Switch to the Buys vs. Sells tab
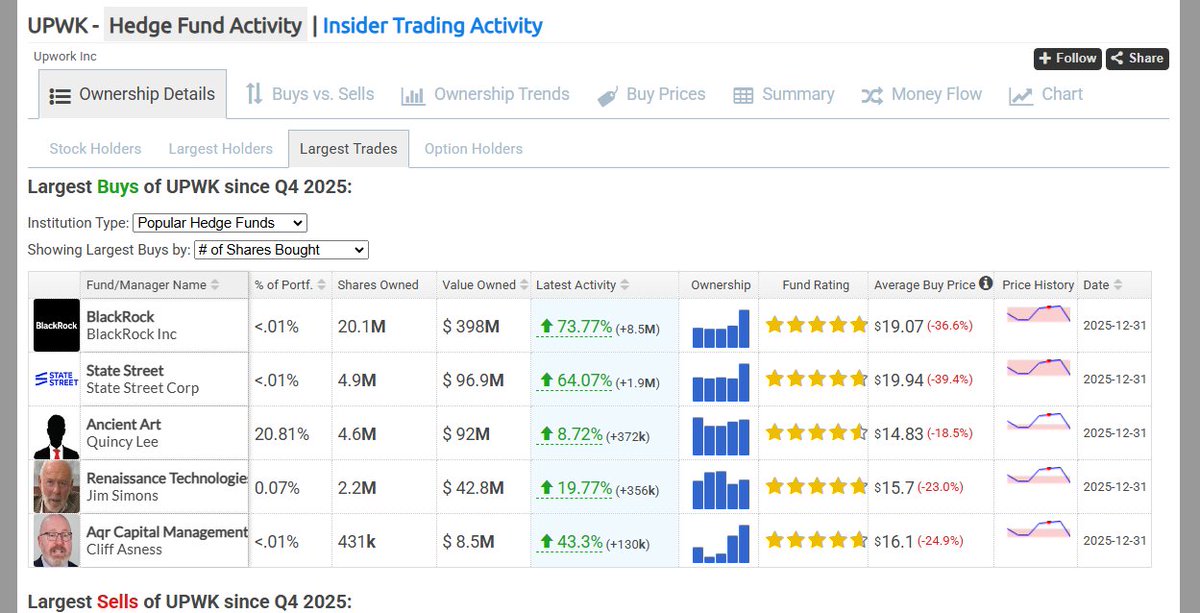The image size is (1200, 613). coord(310,94)
